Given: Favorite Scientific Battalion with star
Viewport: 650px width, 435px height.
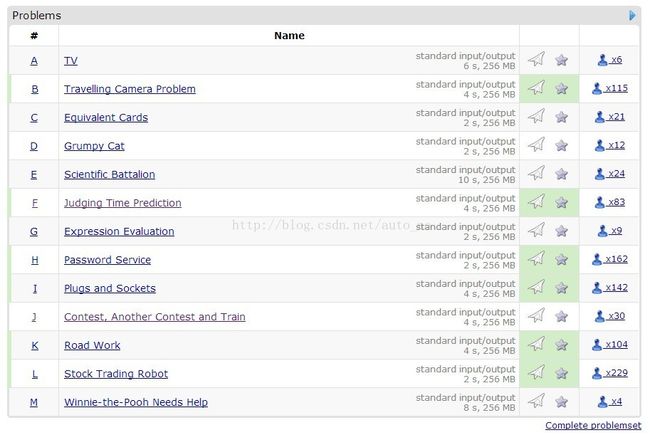Looking at the screenshot, I should coord(561,174).
